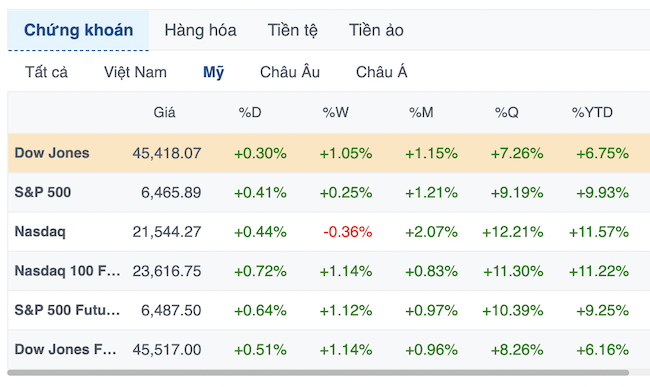Select the Châu Á region filter
Viewport: 650px width, 387px height.
coord(381,72)
